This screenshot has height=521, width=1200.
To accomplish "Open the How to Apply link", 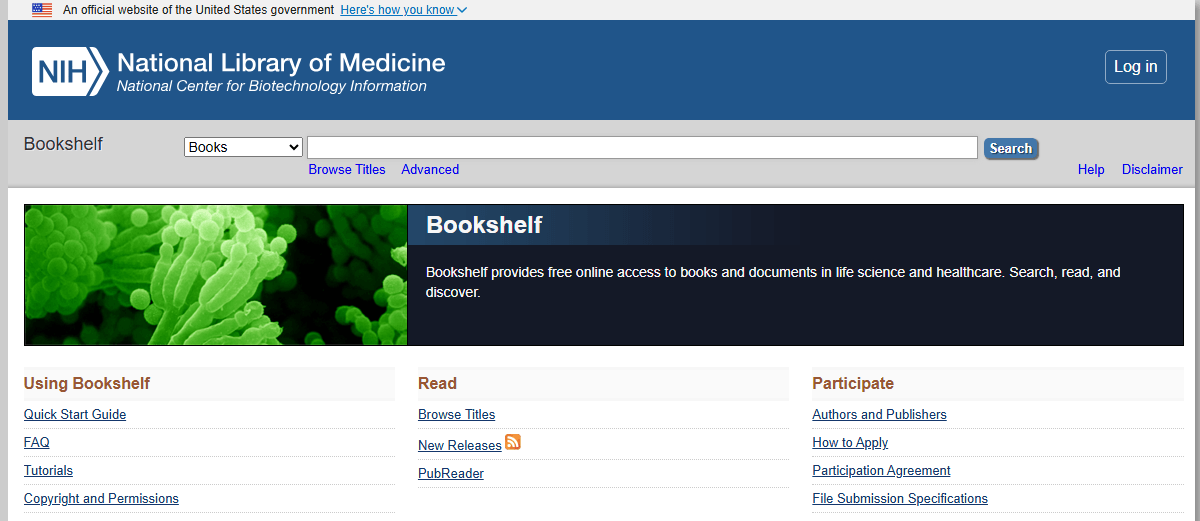I will point(850,443).
